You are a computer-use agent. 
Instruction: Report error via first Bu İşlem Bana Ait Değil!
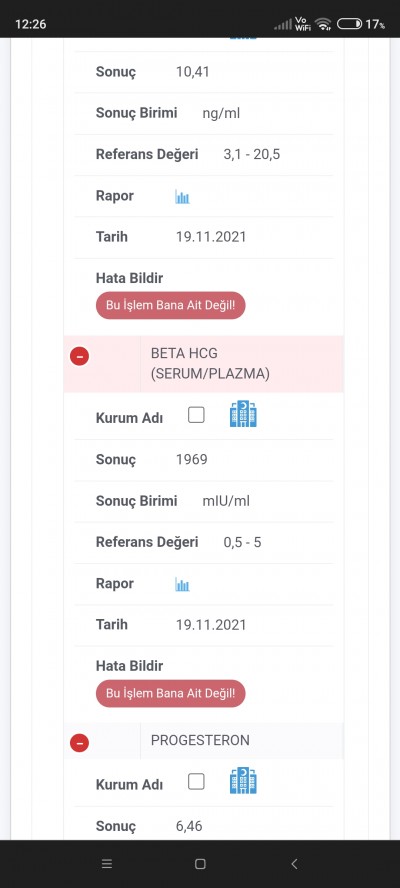[x=171, y=306]
